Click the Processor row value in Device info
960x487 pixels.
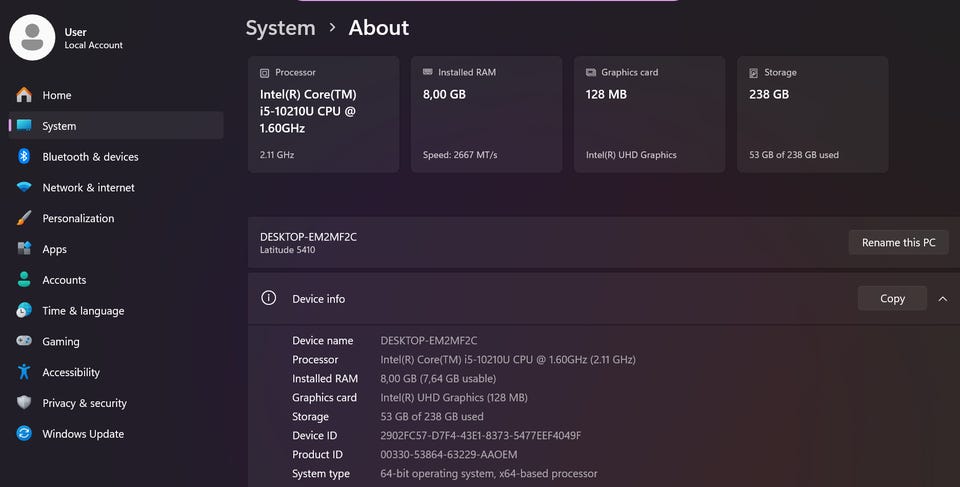point(508,360)
